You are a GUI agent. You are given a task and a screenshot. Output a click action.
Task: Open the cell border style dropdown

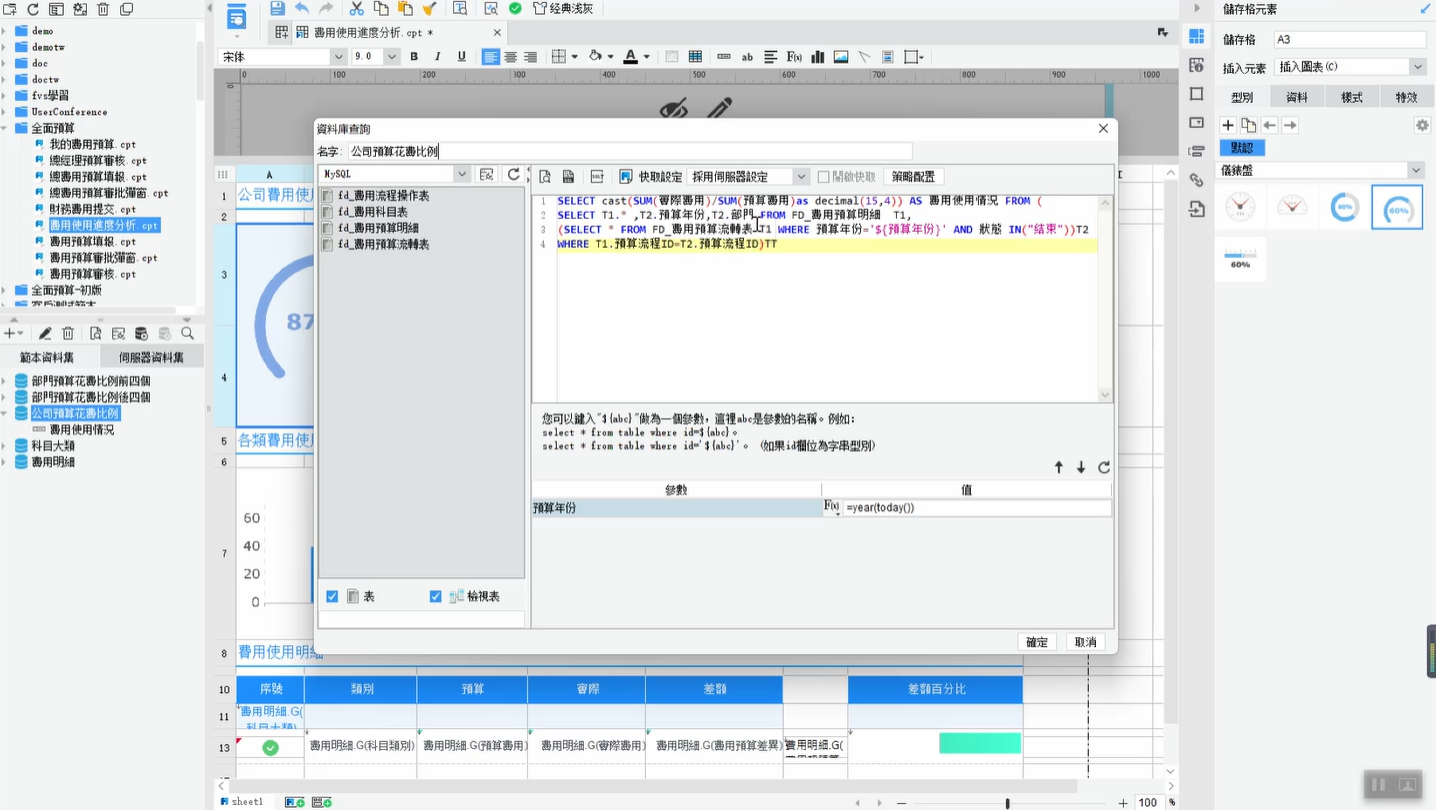click(574, 57)
